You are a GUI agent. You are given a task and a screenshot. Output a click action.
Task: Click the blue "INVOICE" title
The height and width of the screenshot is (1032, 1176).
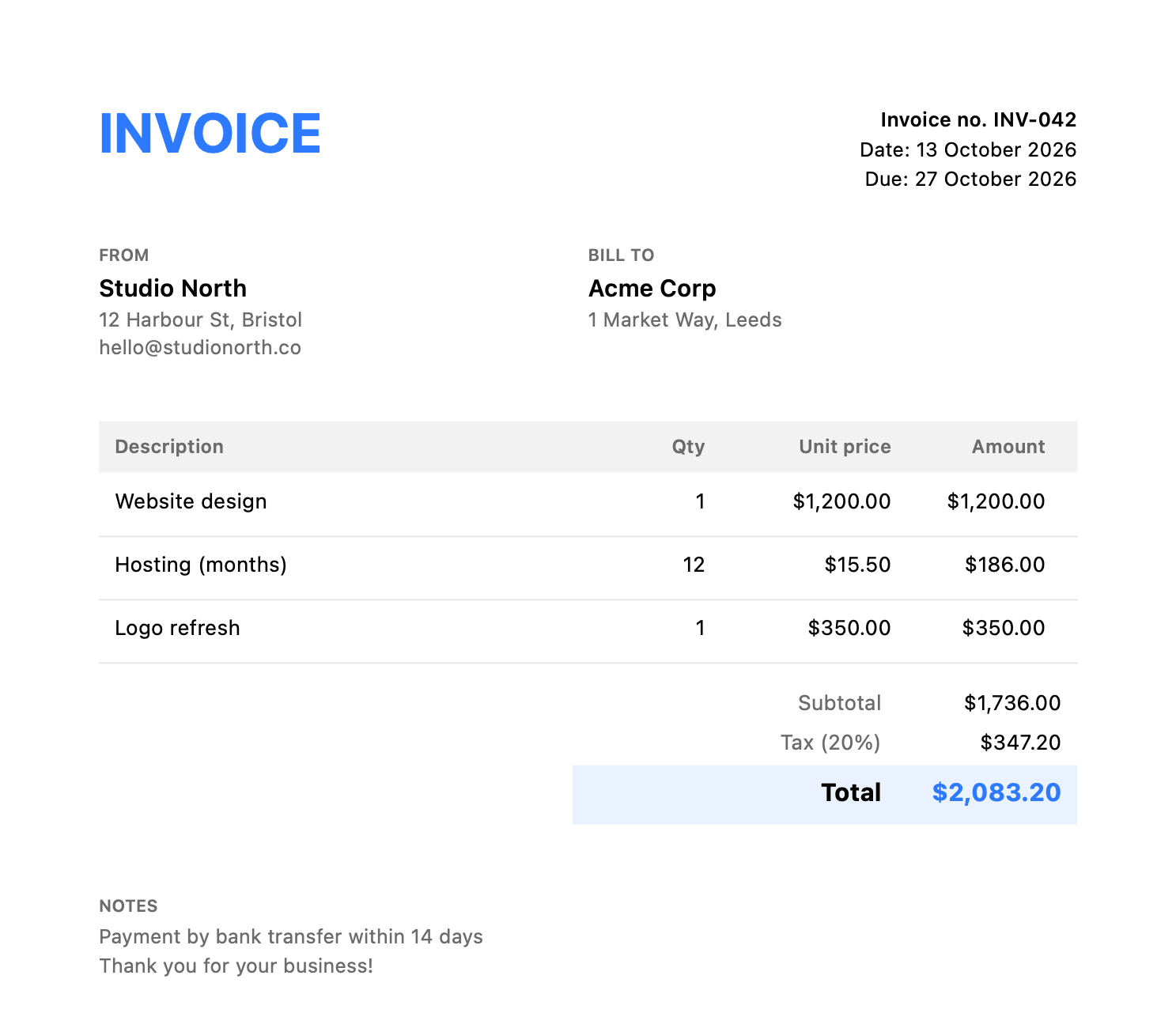[210, 133]
